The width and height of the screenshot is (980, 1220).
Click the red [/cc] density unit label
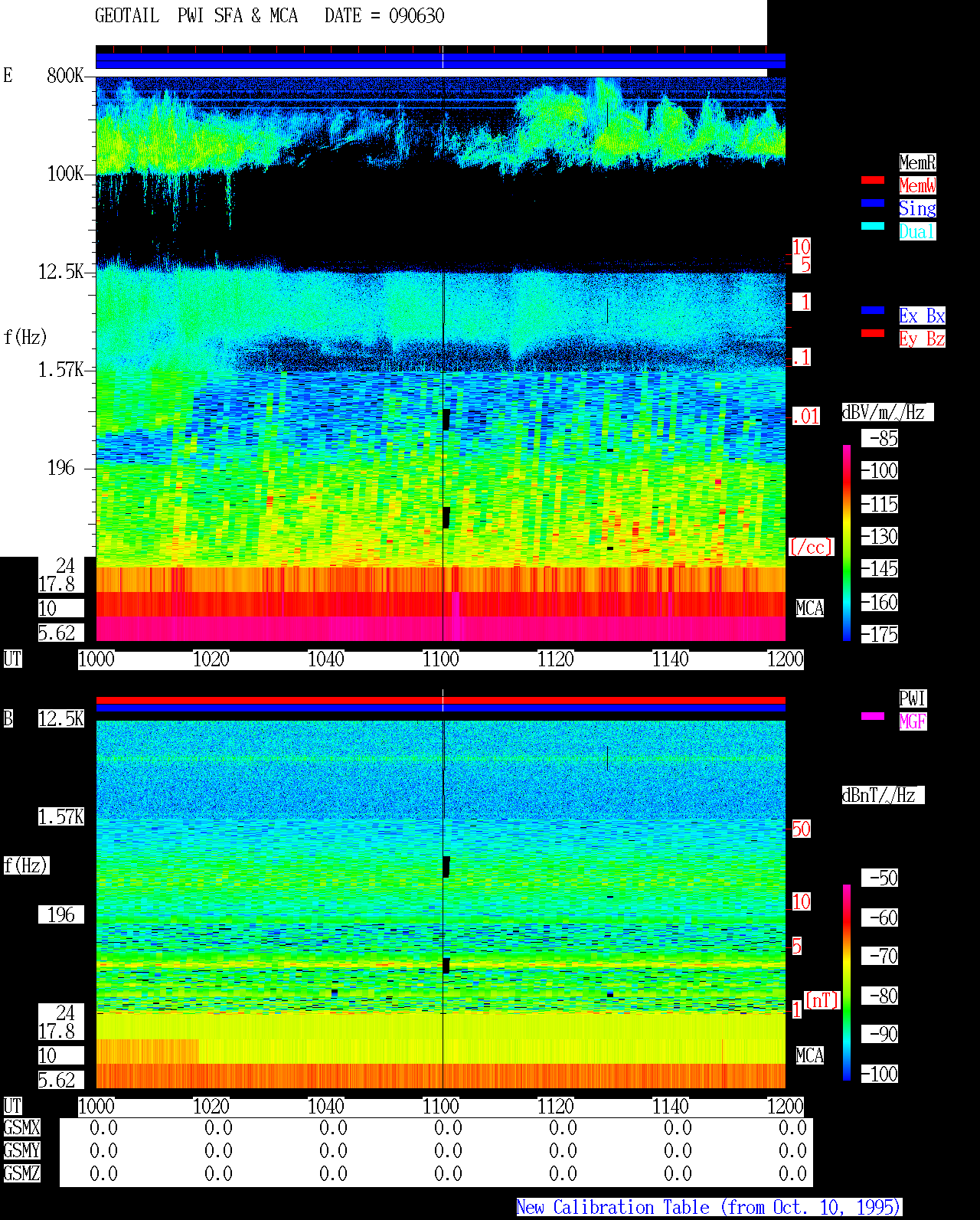click(x=811, y=547)
